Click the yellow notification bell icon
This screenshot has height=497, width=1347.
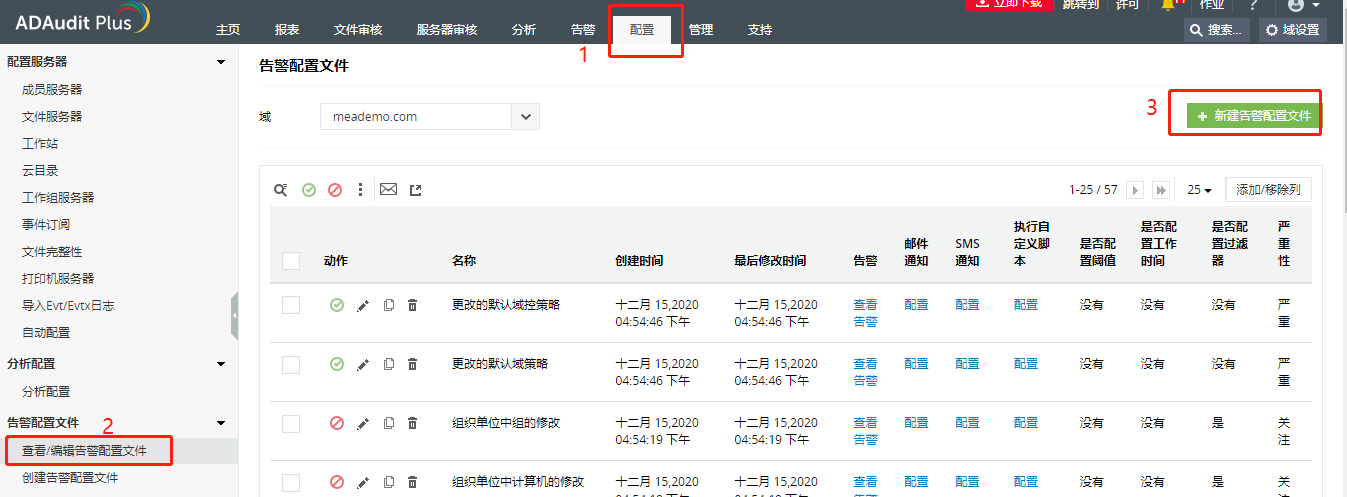[1168, 5]
